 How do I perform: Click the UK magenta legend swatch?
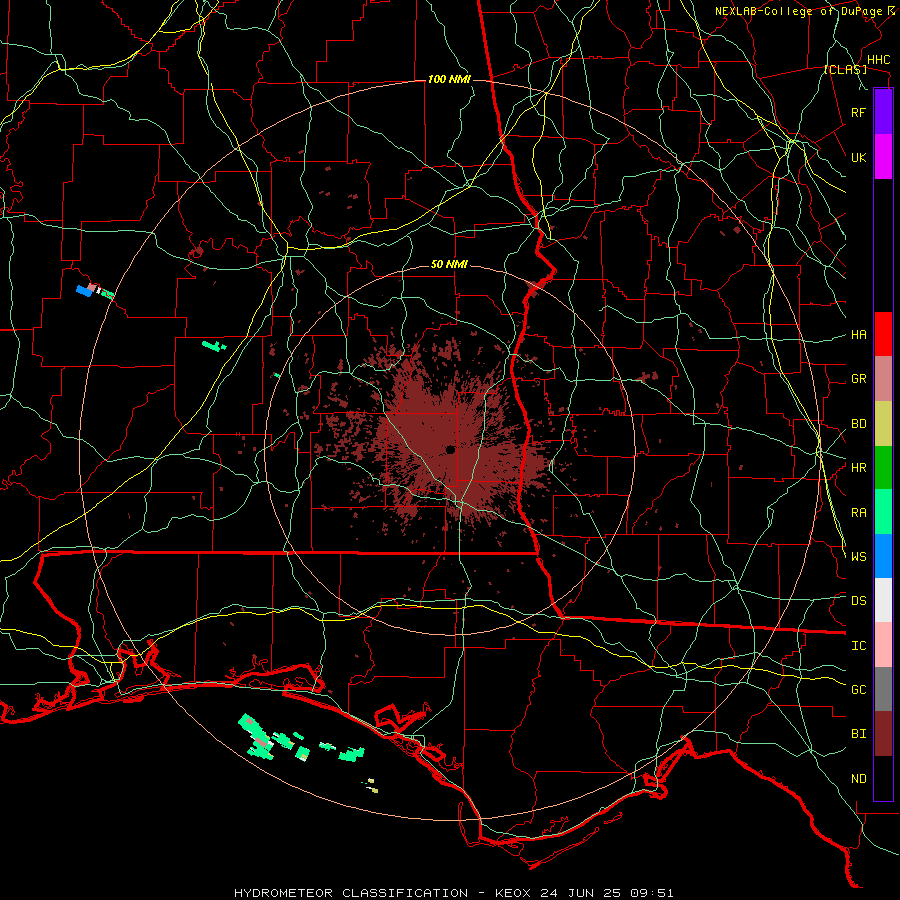click(x=883, y=157)
